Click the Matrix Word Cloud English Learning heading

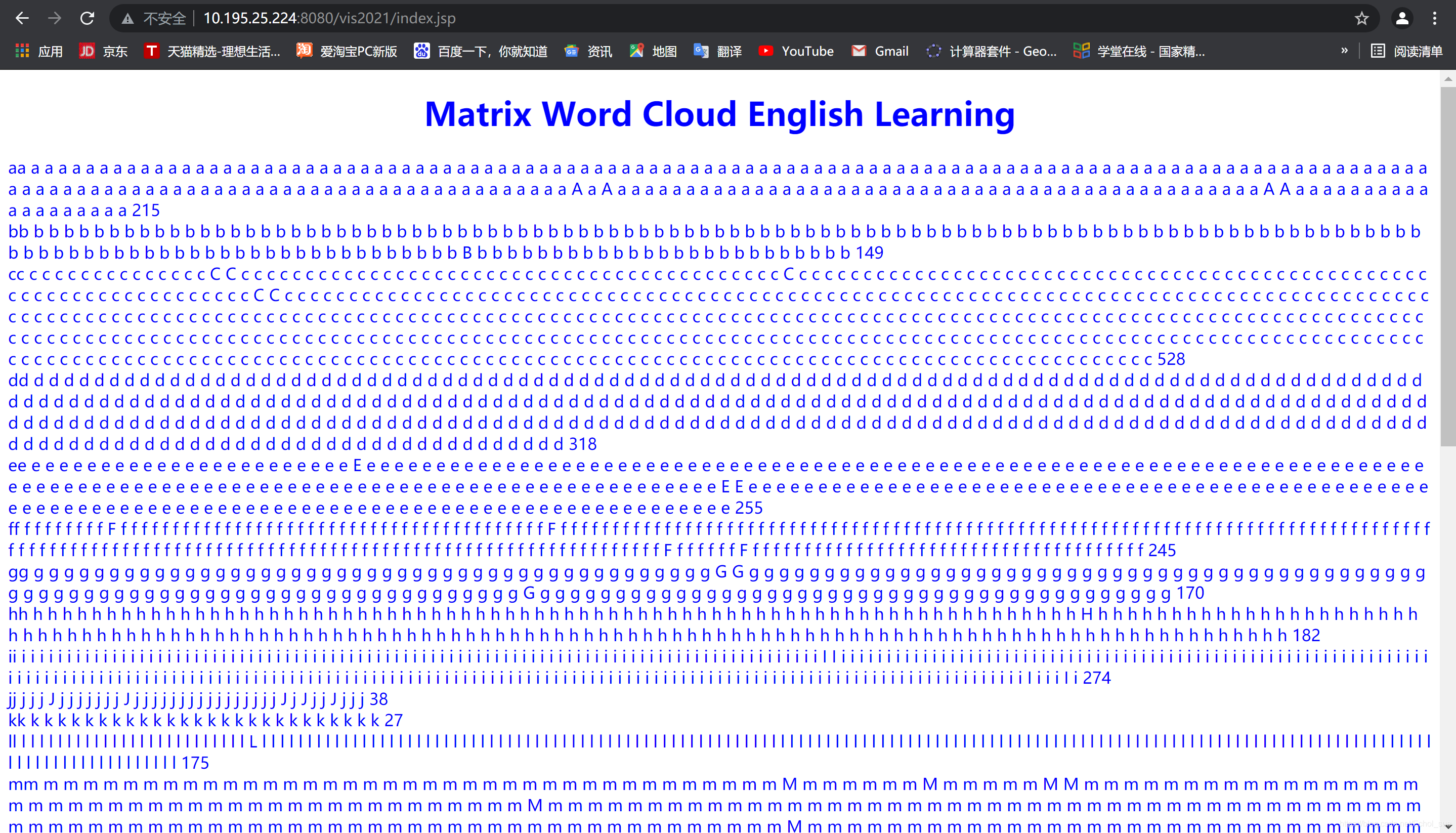720,113
